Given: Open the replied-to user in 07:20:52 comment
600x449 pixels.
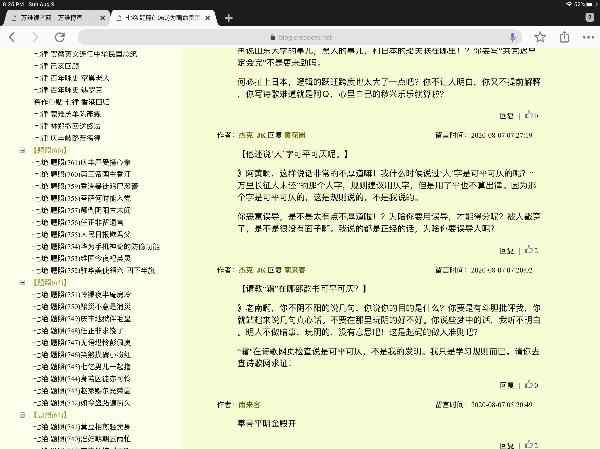Looking at the screenshot, I should pyautogui.click(x=295, y=270).
